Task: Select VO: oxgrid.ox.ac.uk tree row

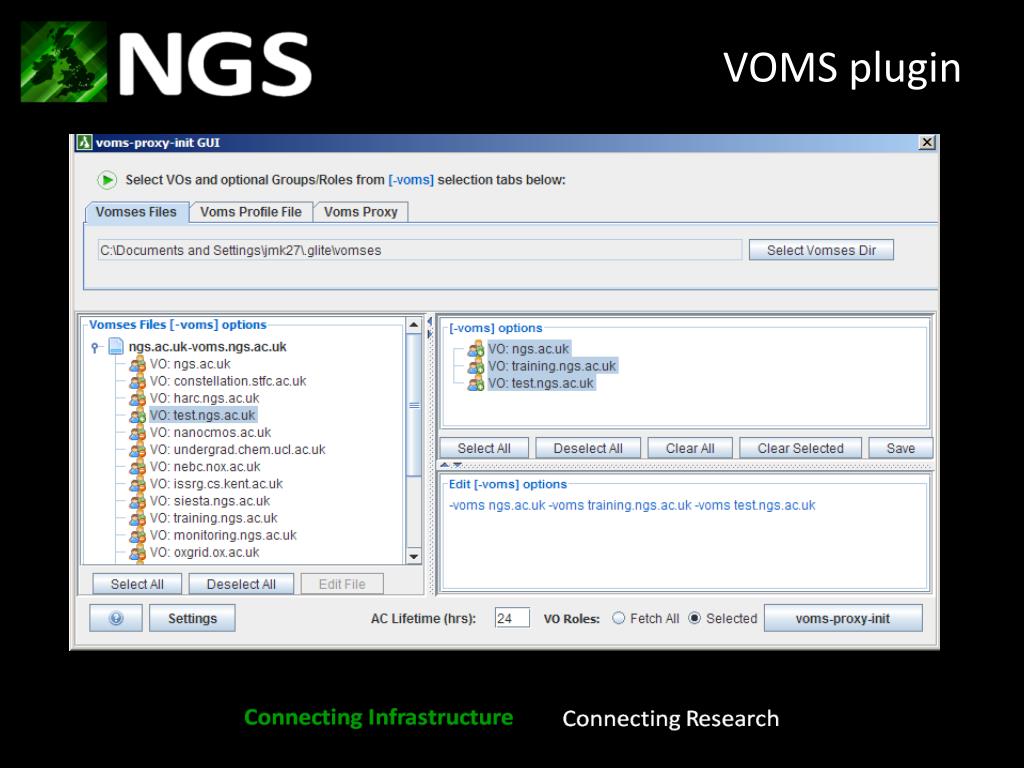Action: click(204, 552)
